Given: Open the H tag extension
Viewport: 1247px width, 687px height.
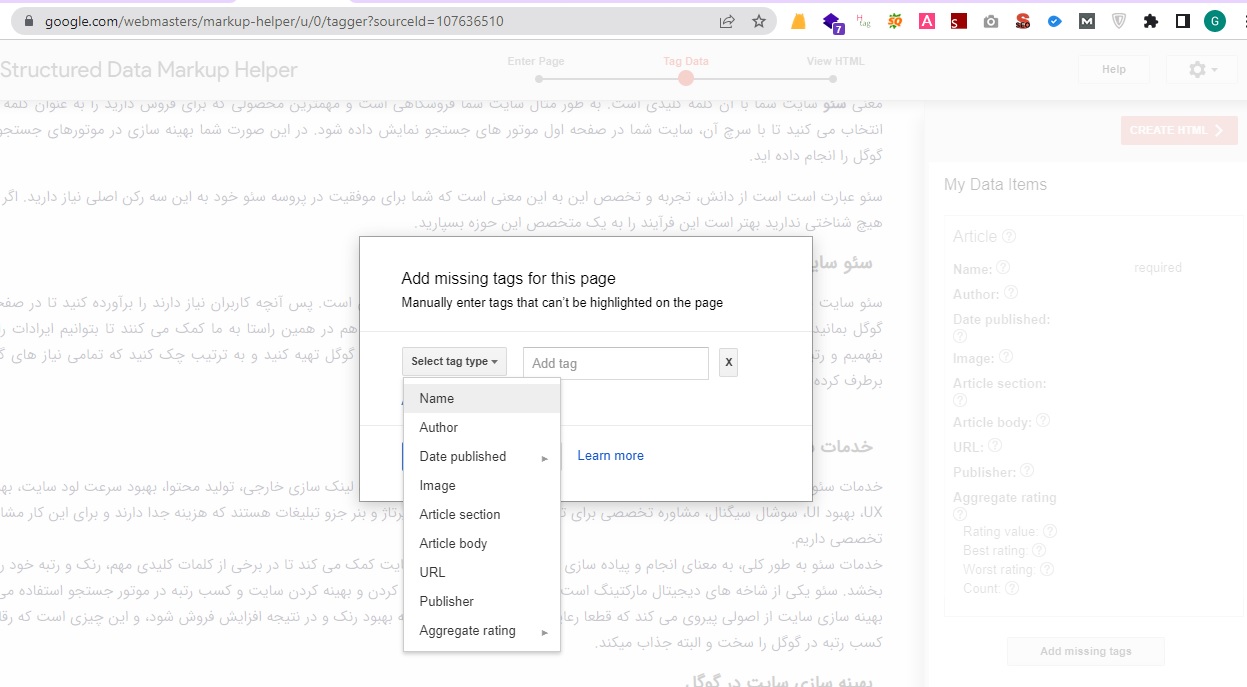Looking at the screenshot, I should pos(863,21).
